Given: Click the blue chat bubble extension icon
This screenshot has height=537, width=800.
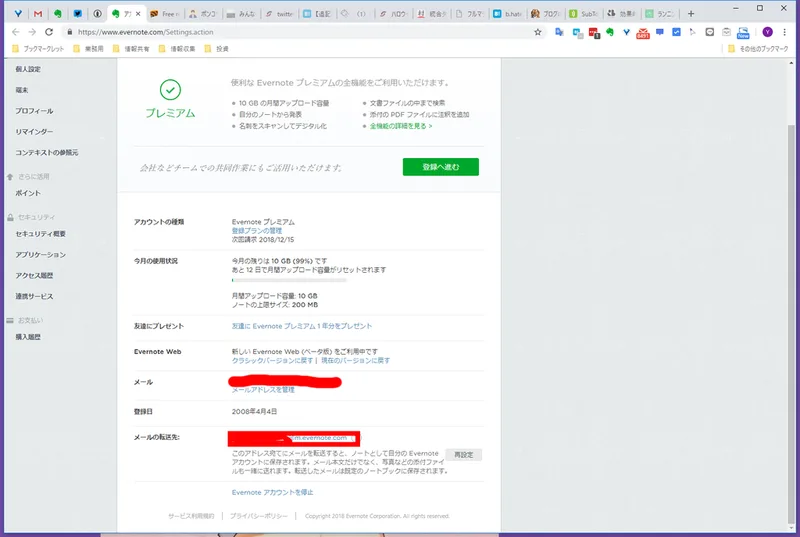Looking at the screenshot, I should click(x=660, y=32).
